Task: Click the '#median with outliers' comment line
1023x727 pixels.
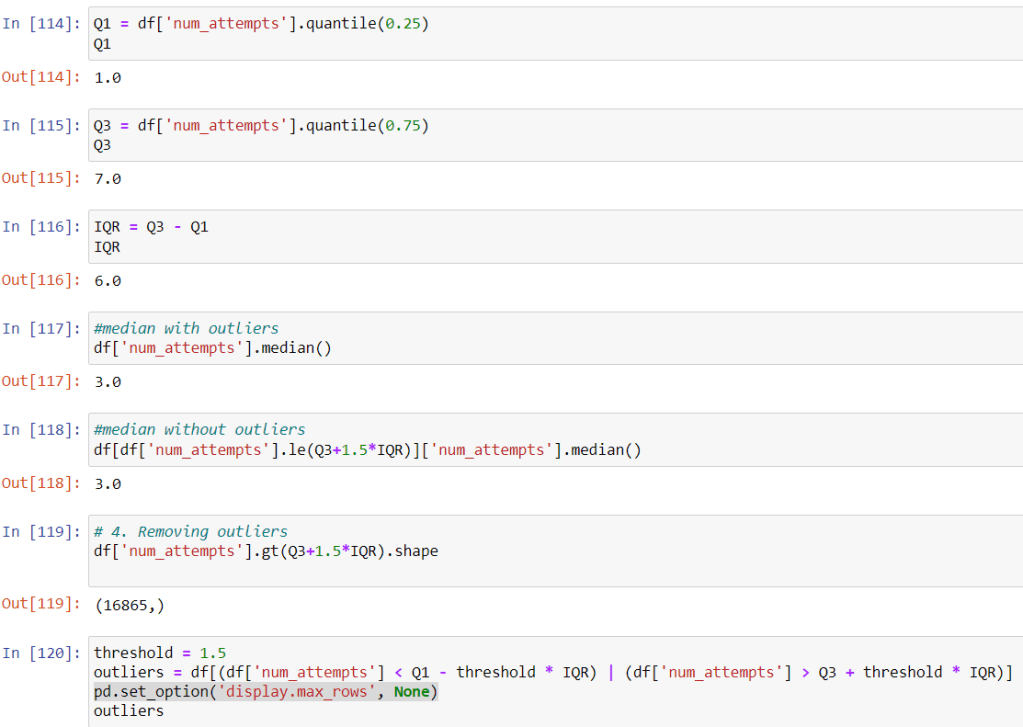Action: coord(186,328)
